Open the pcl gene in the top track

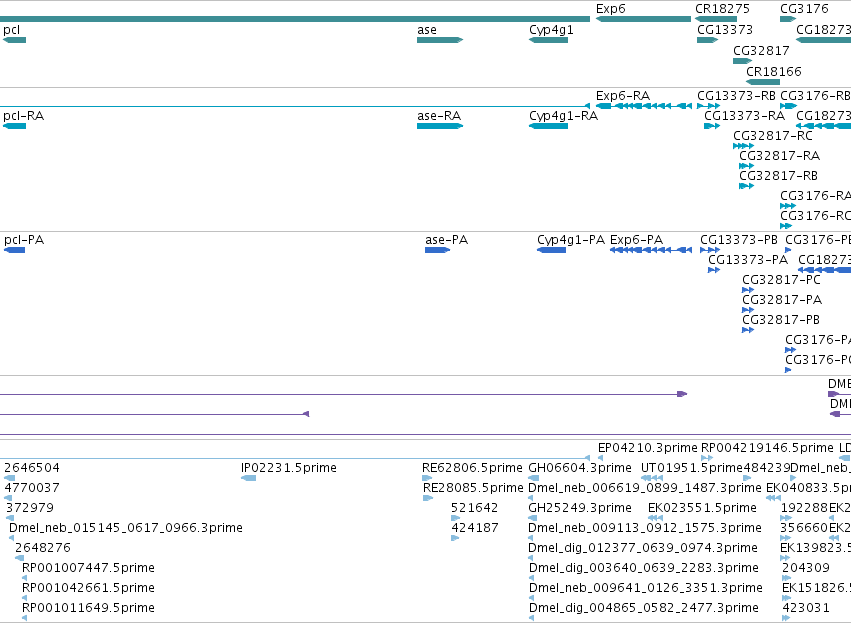coord(14,40)
